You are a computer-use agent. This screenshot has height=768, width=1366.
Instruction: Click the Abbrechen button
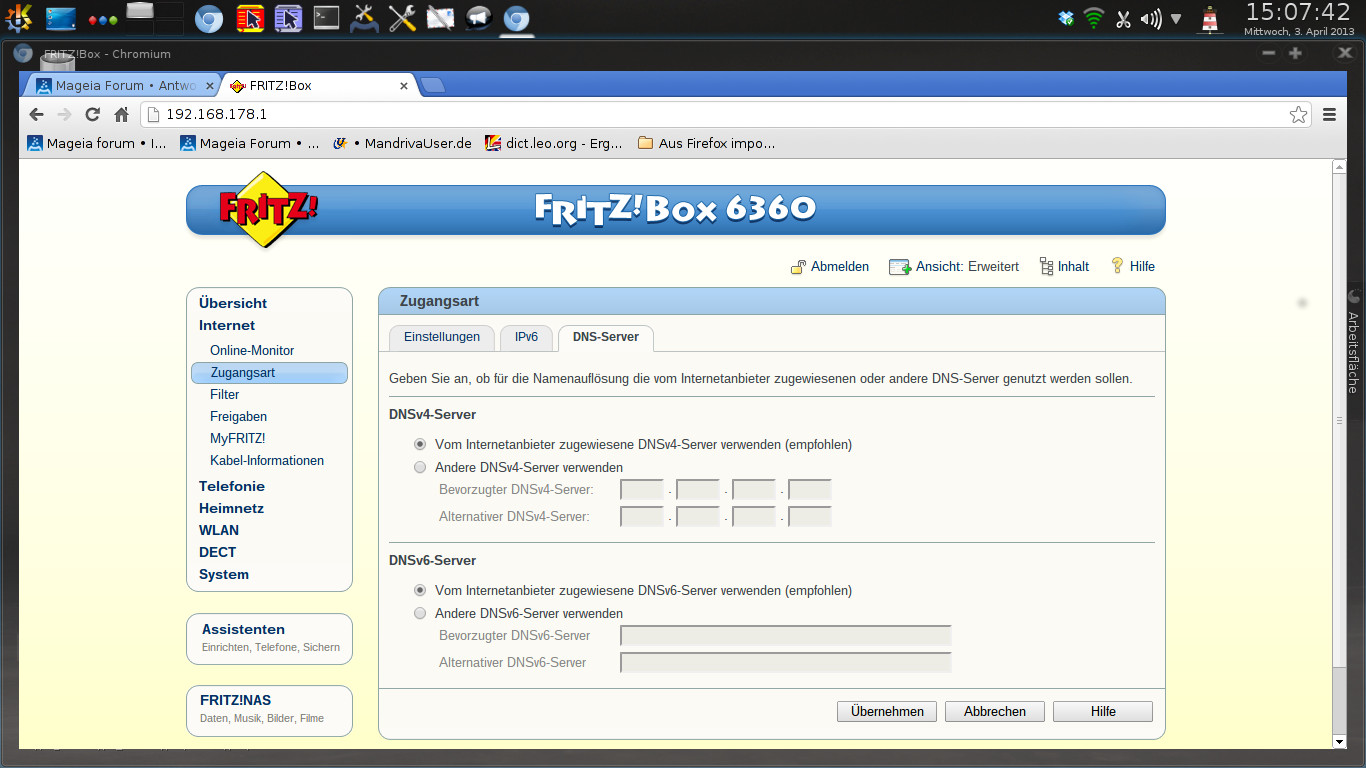click(995, 711)
